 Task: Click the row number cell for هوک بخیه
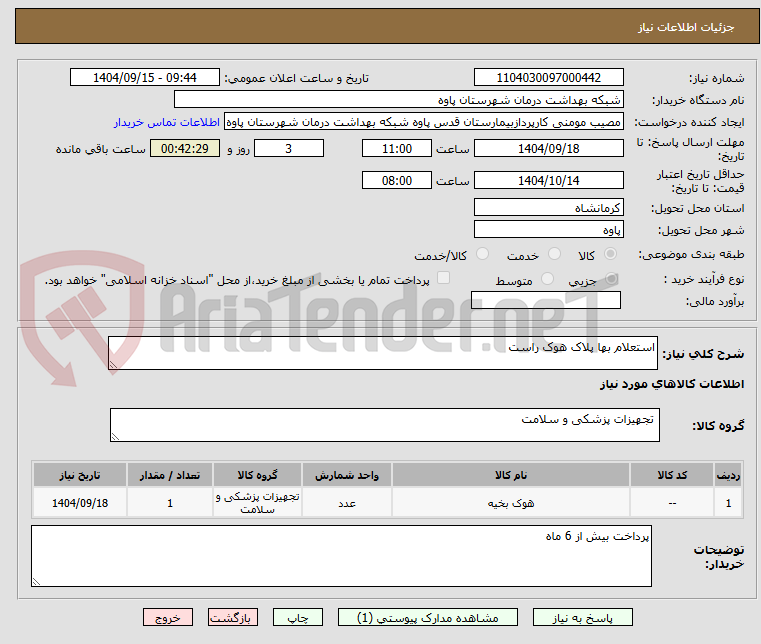tap(728, 503)
